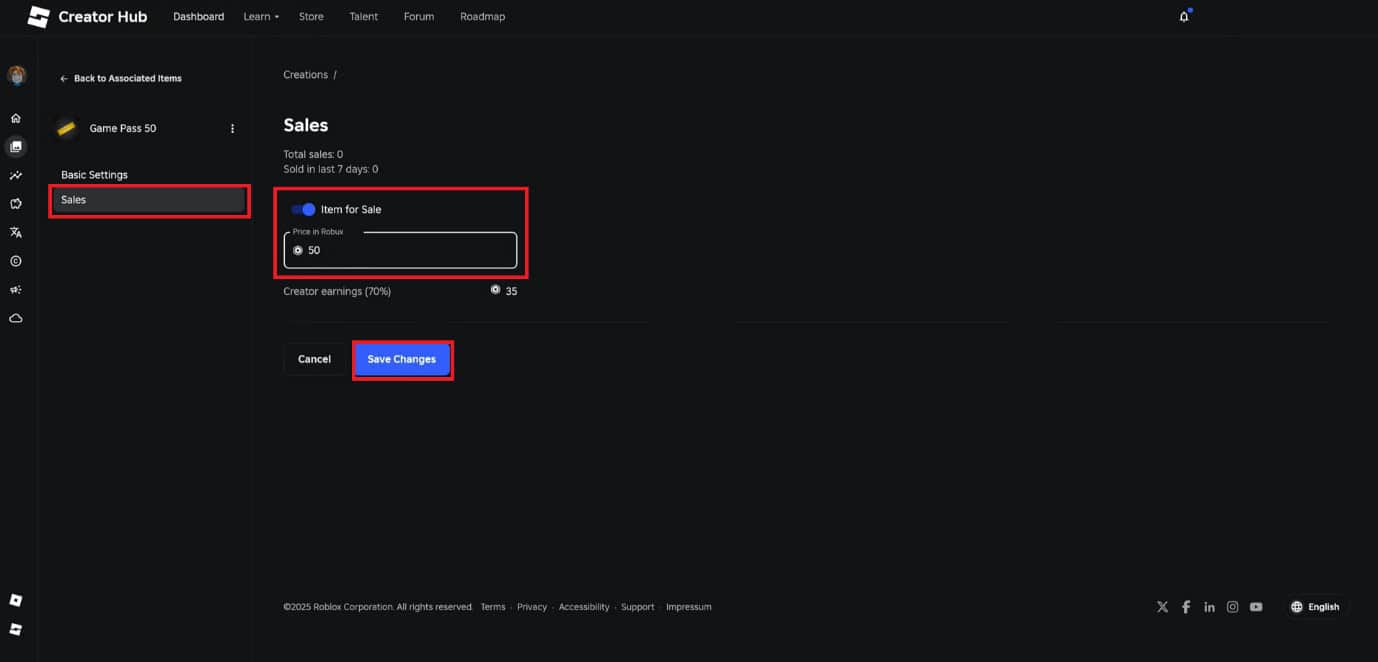1378x662 pixels.
Task: Click the 2025 Roblox Corporation copyright text
Action: tap(378, 607)
